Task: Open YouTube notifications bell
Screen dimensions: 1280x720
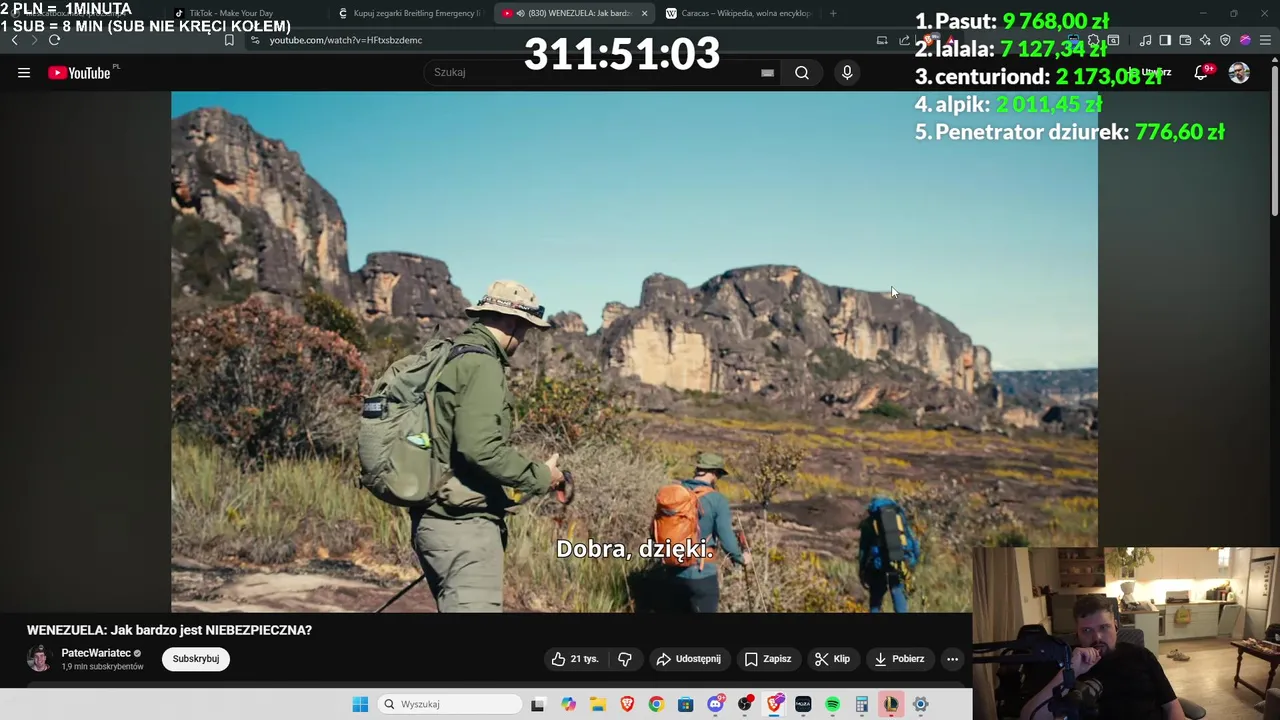Action: (x=1201, y=72)
